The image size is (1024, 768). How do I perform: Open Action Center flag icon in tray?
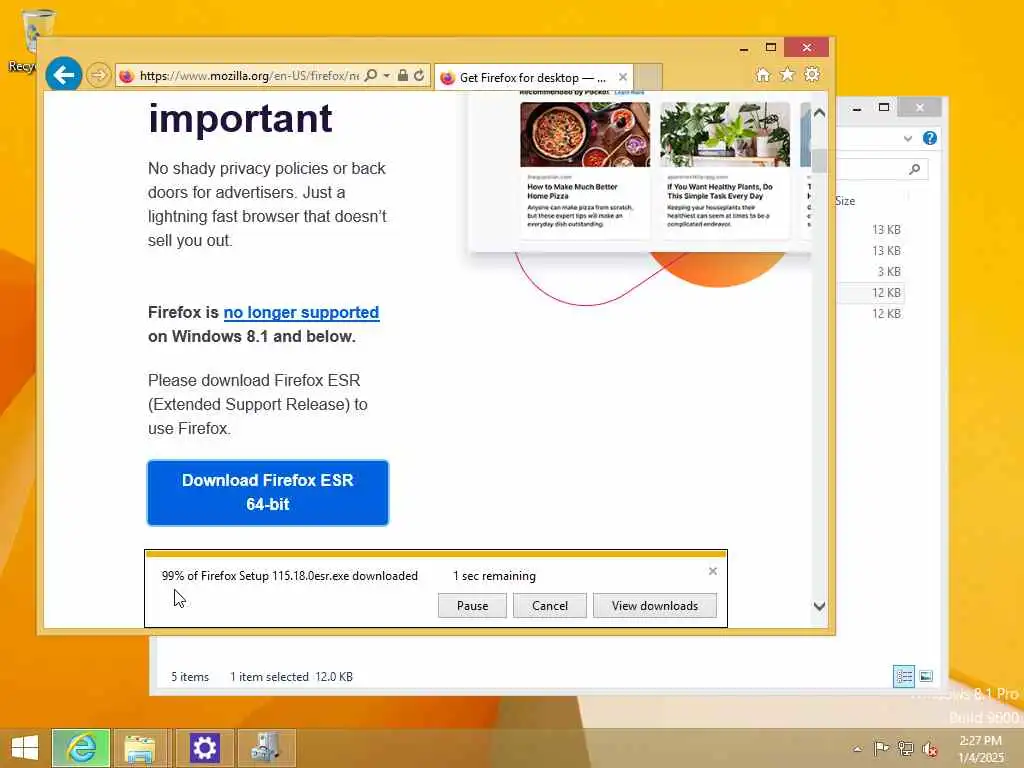click(881, 748)
